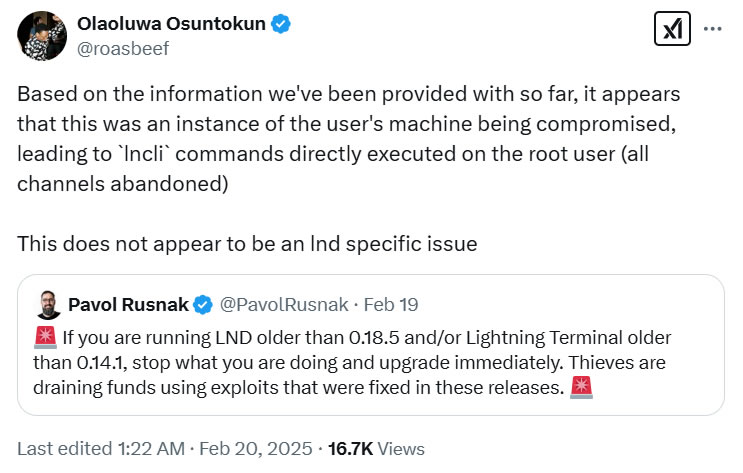Click siren emoji starting the quoted tweet
Image resolution: width=743 pixels, height=473 pixels.
coord(45,337)
